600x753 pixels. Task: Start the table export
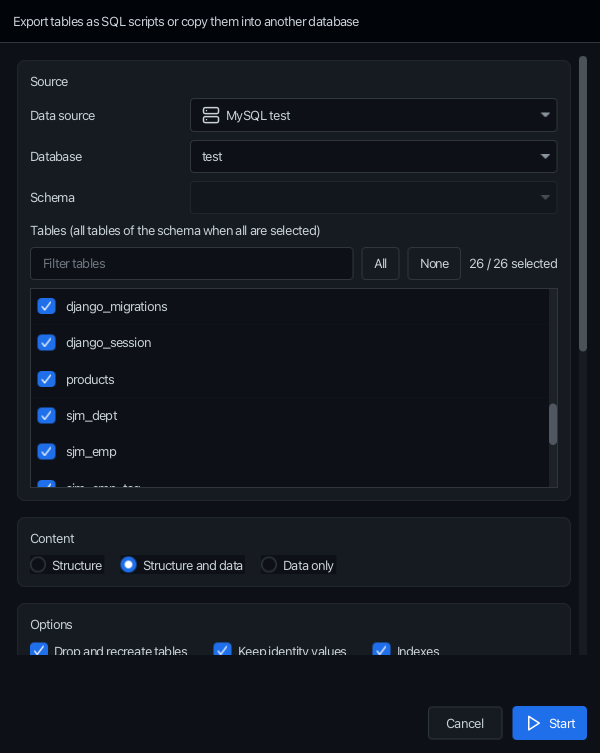(x=550, y=723)
